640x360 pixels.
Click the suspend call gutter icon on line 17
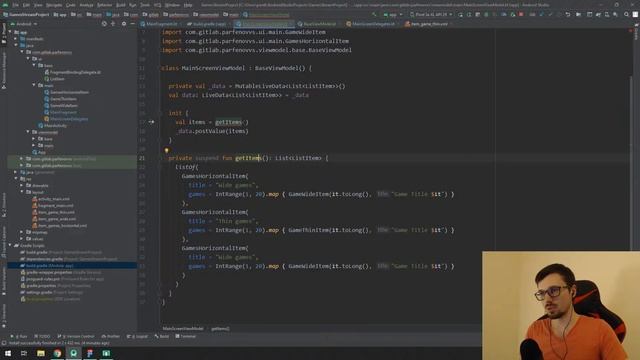151,122
